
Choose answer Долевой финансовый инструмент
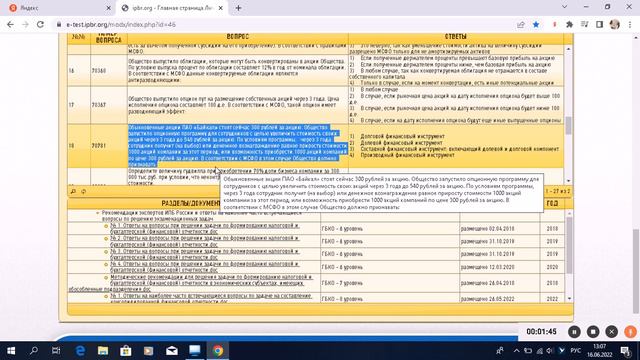coord(401,143)
